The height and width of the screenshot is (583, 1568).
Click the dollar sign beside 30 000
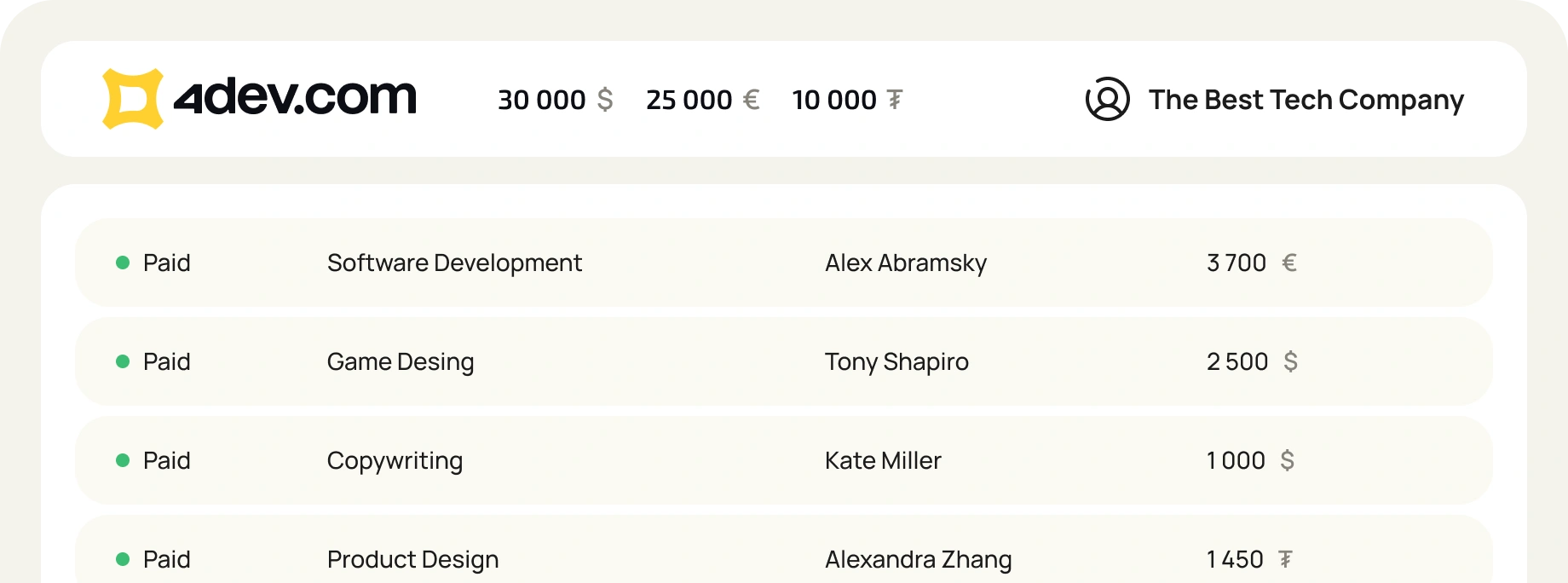click(605, 100)
